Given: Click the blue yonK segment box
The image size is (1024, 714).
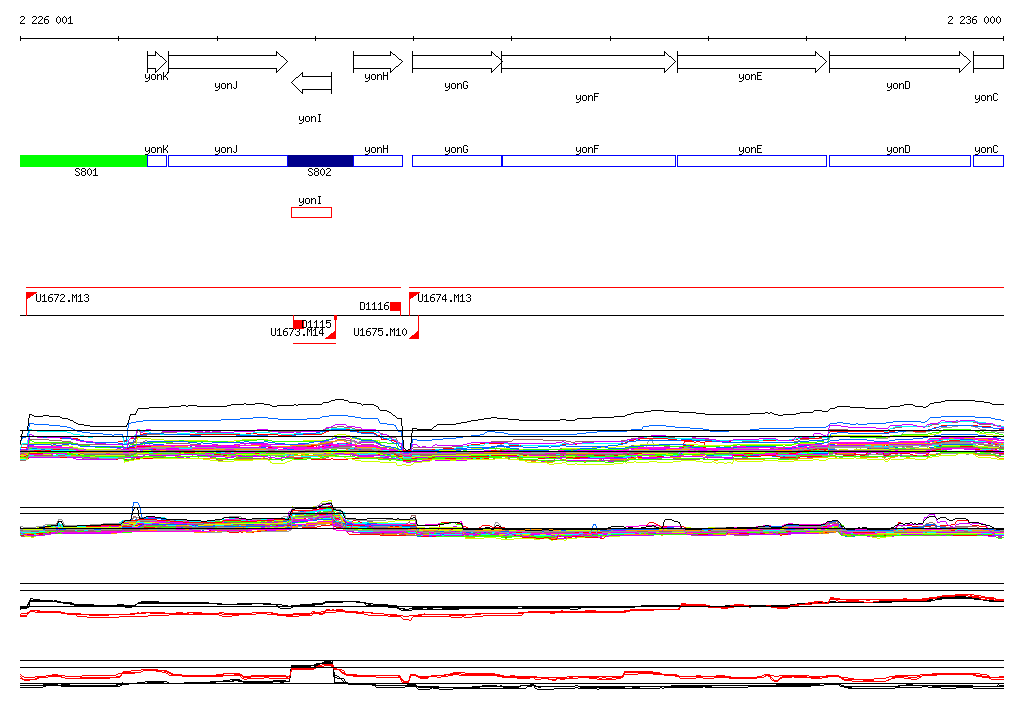Looking at the screenshot, I should (x=157, y=161).
